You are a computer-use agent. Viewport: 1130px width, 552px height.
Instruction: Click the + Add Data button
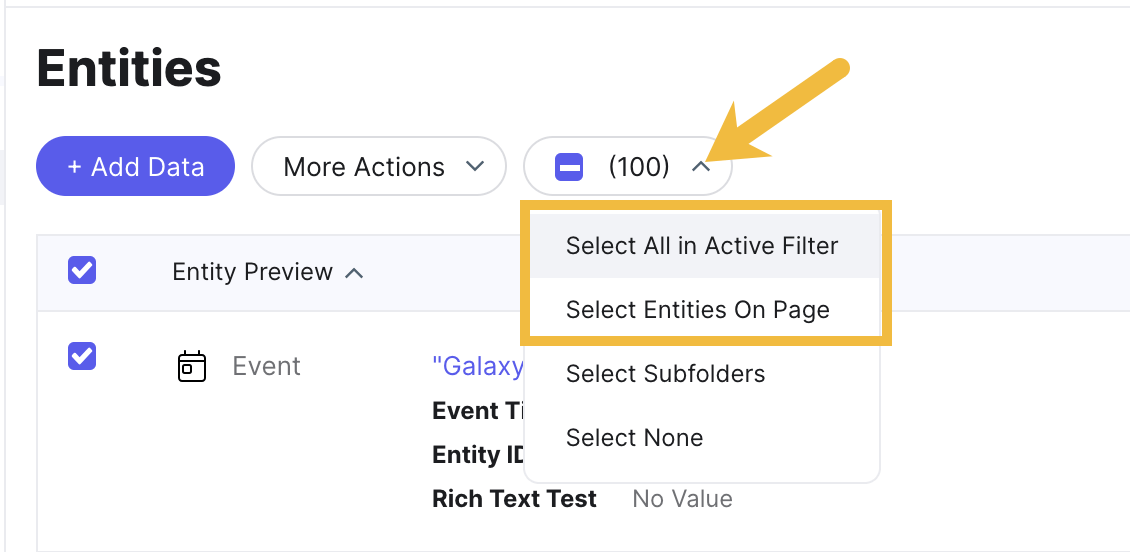135,166
